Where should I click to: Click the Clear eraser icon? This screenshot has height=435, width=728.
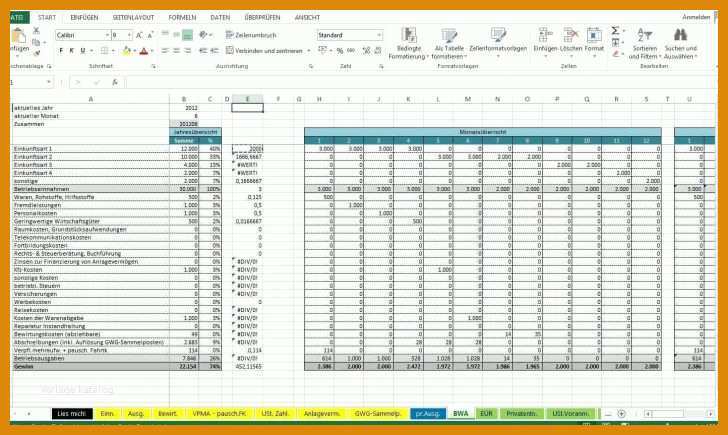point(615,54)
